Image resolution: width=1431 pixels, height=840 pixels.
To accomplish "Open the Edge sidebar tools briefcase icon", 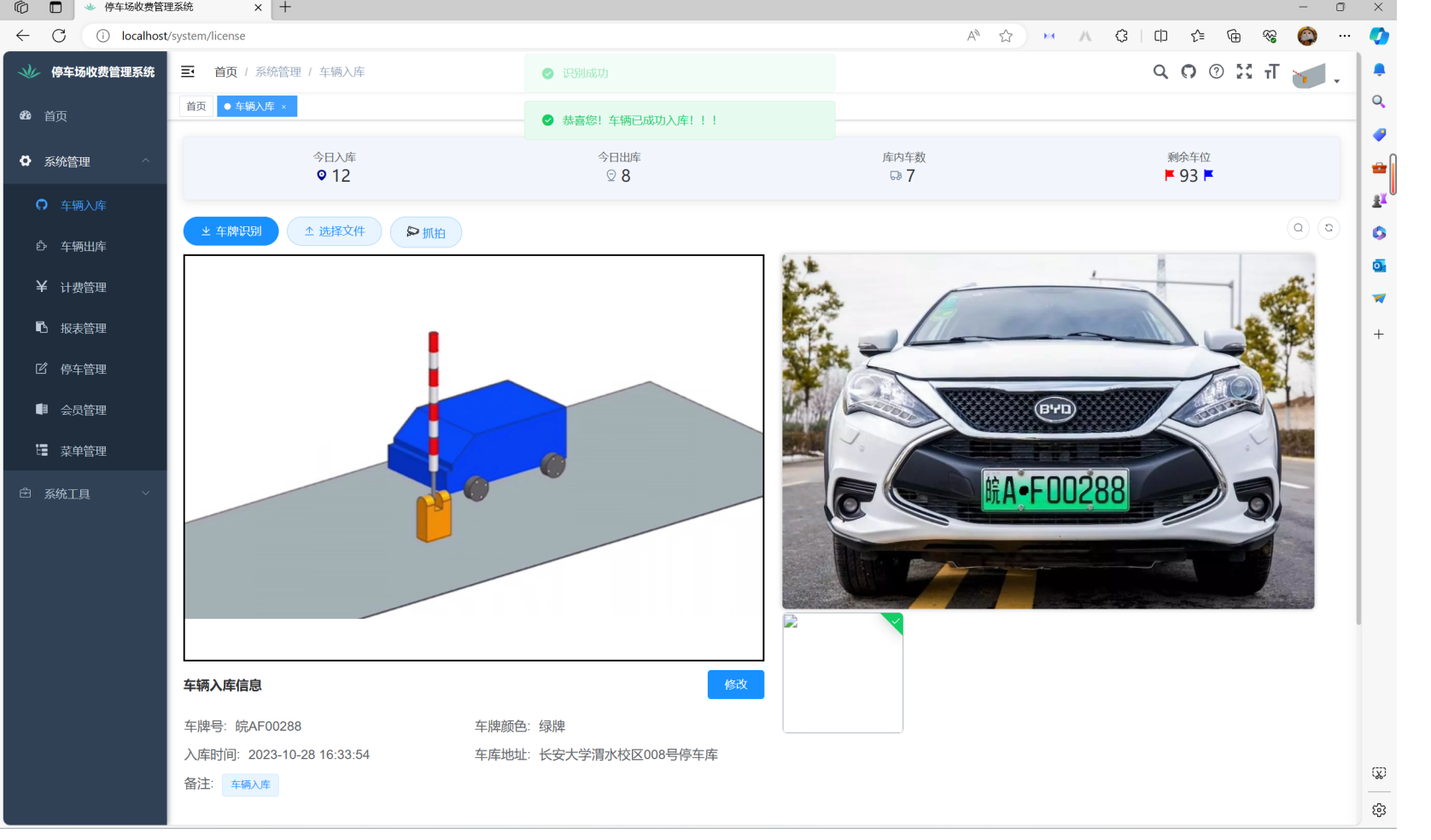I will click(1379, 167).
